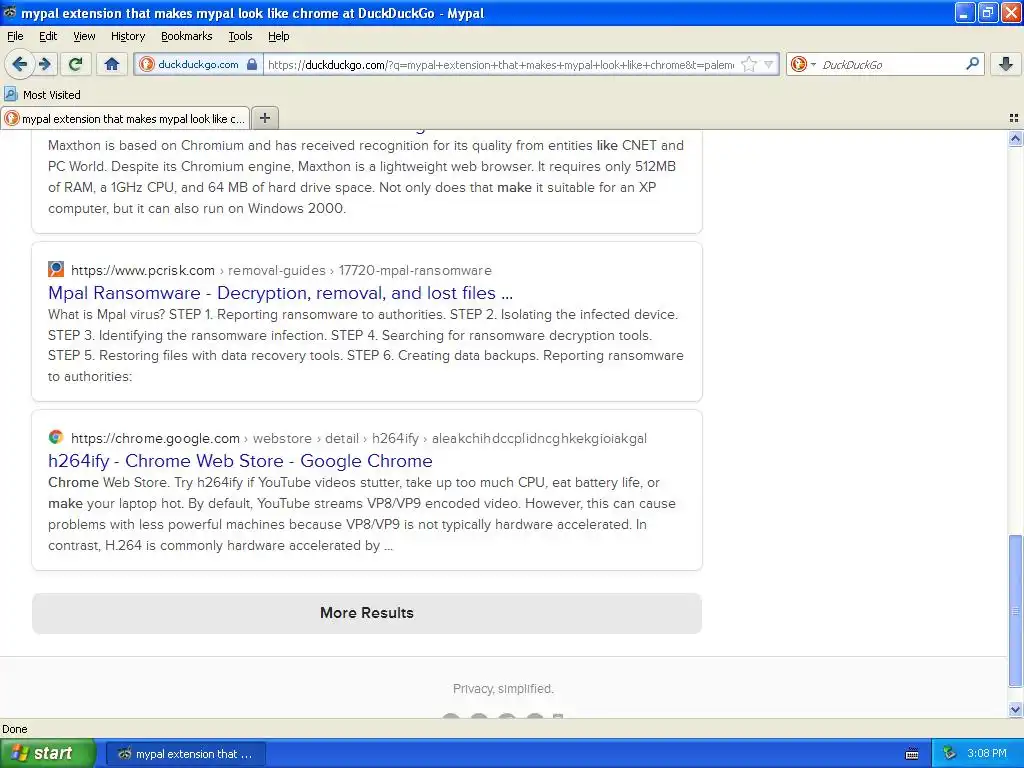Open the File menu
1024x768 pixels.
tap(15, 36)
